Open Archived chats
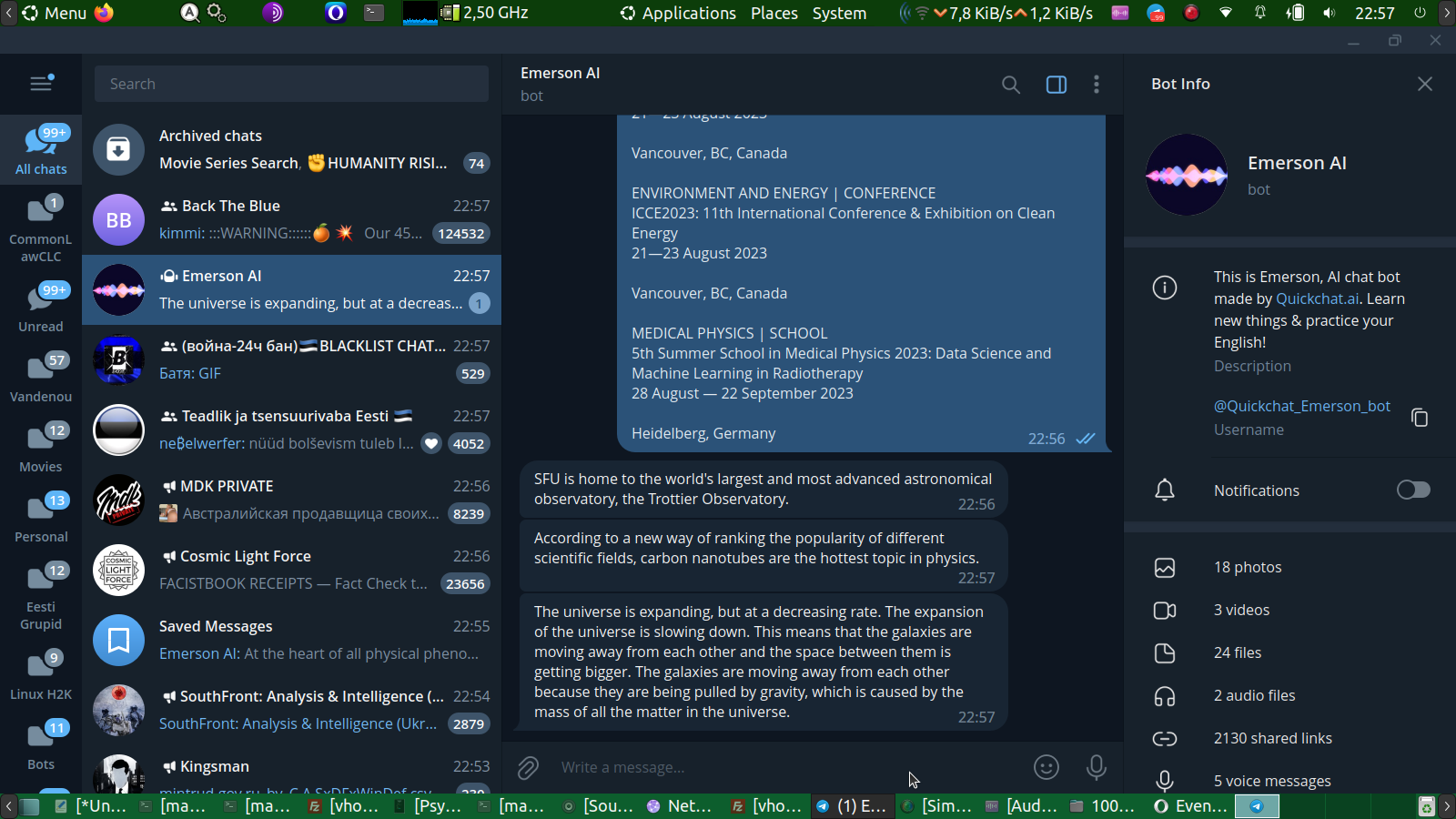 coord(291,149)
